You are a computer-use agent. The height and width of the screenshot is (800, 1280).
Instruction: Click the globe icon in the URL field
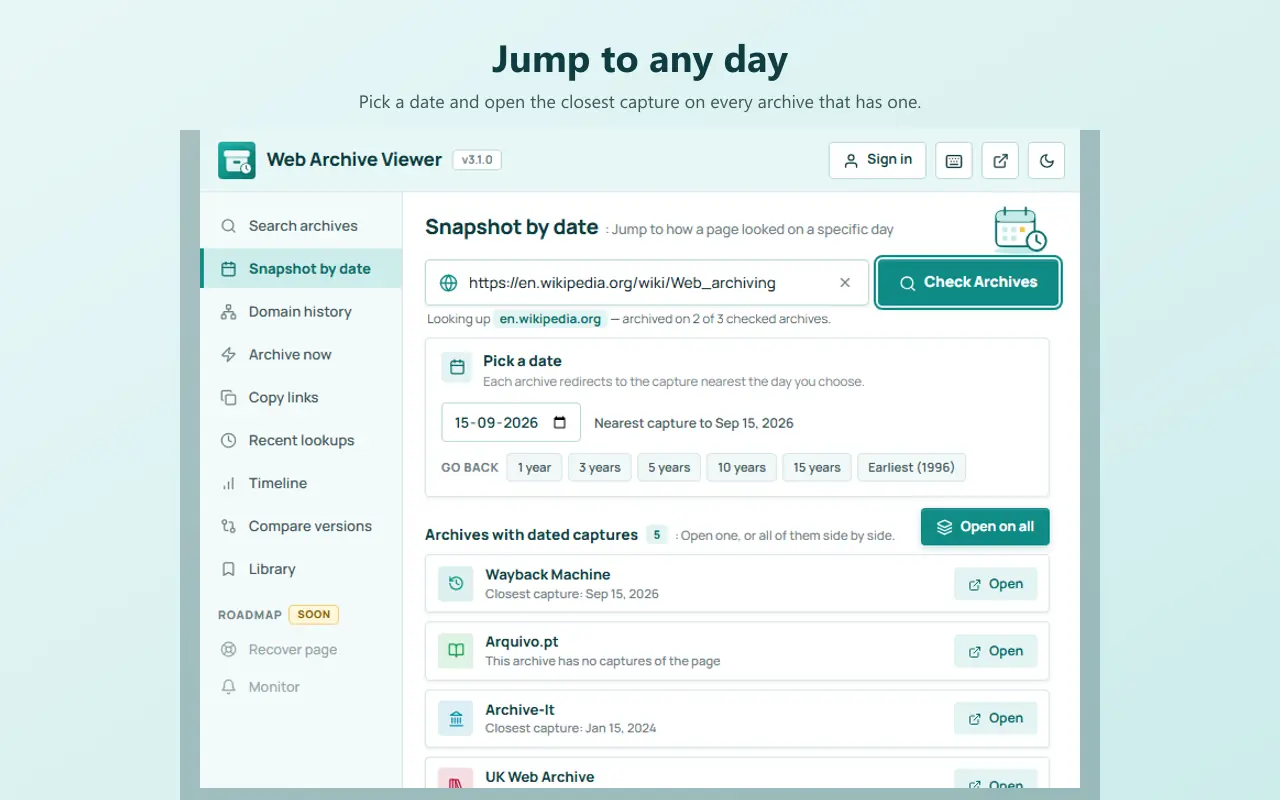point(449,283)
